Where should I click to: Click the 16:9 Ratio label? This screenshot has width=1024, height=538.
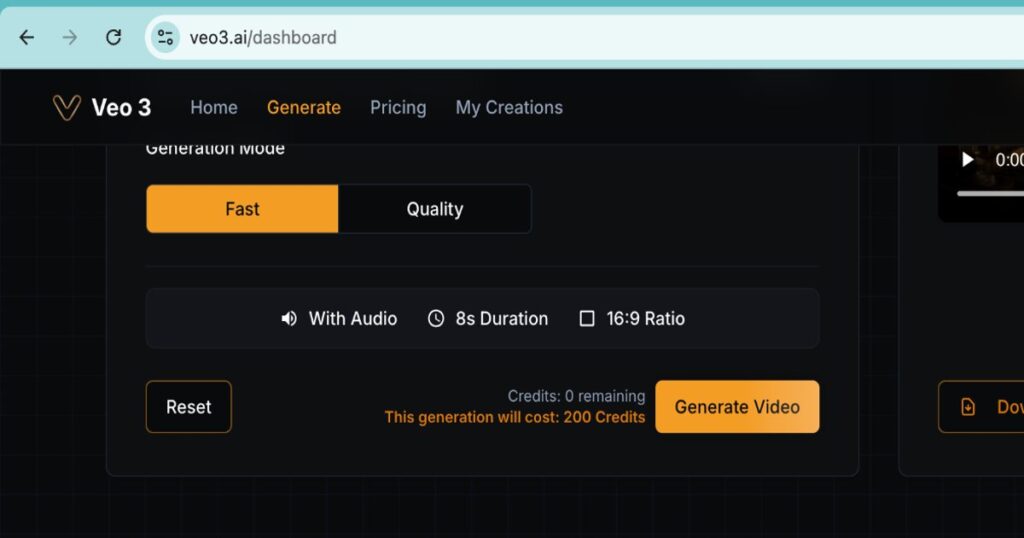(645, 319)
